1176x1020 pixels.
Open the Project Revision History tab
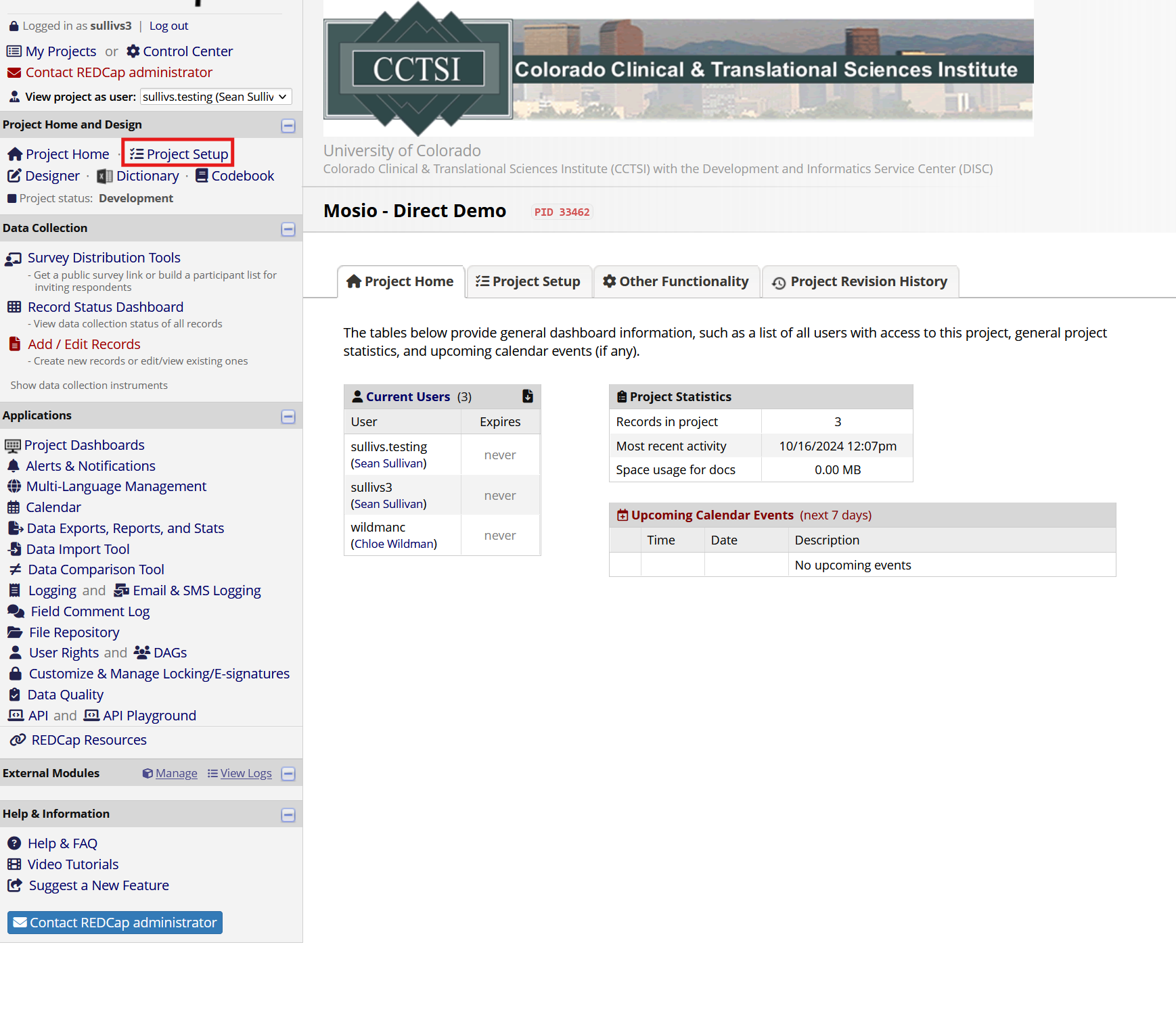[x=860, y=281]
